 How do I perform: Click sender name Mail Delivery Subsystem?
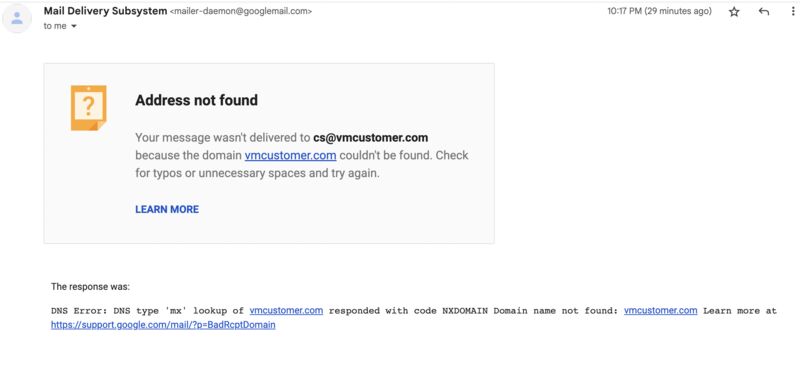(x=105, y=11)
